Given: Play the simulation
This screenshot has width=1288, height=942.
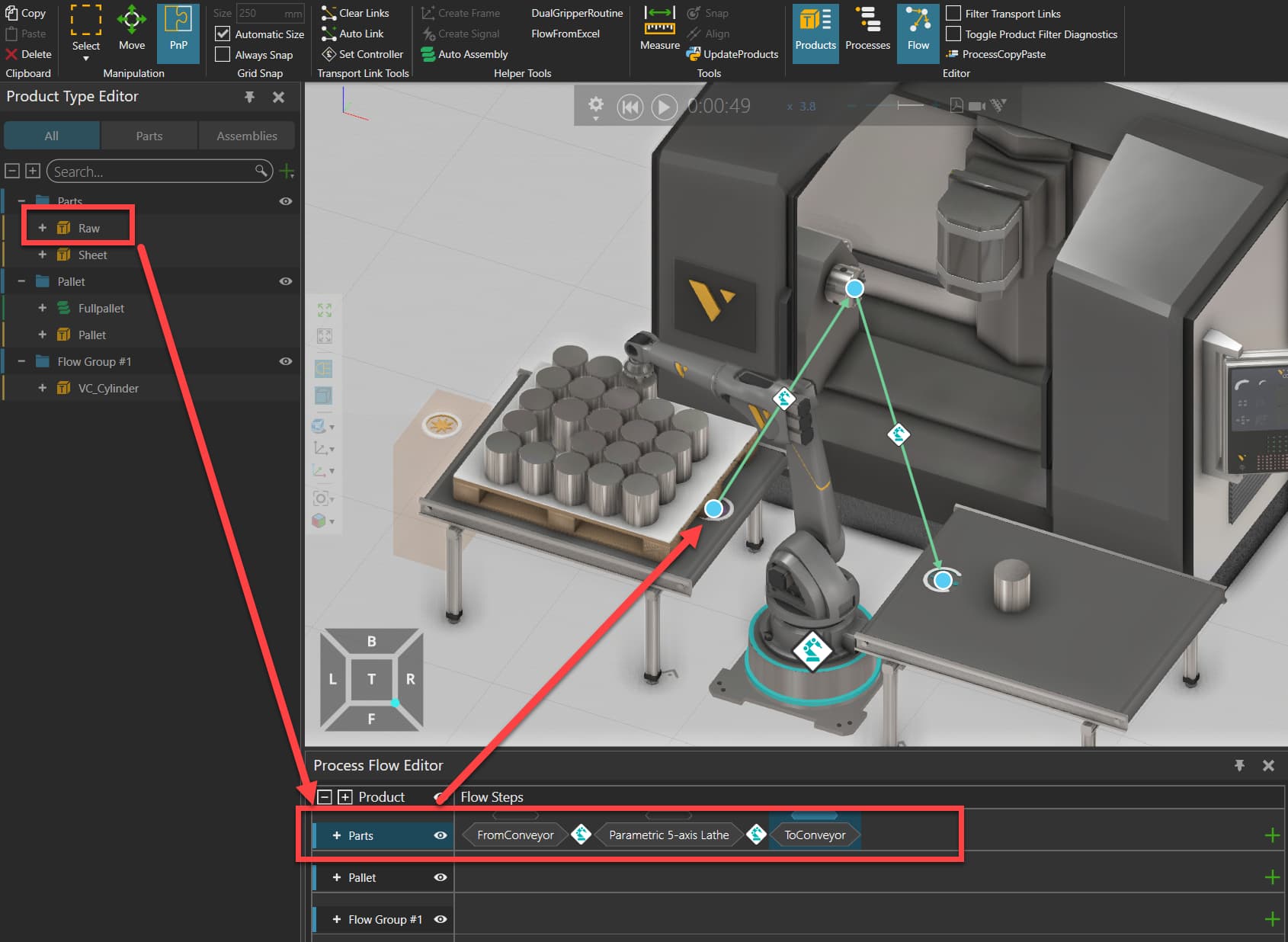Looking at the screenshot, I should click(x=665, y=107).
